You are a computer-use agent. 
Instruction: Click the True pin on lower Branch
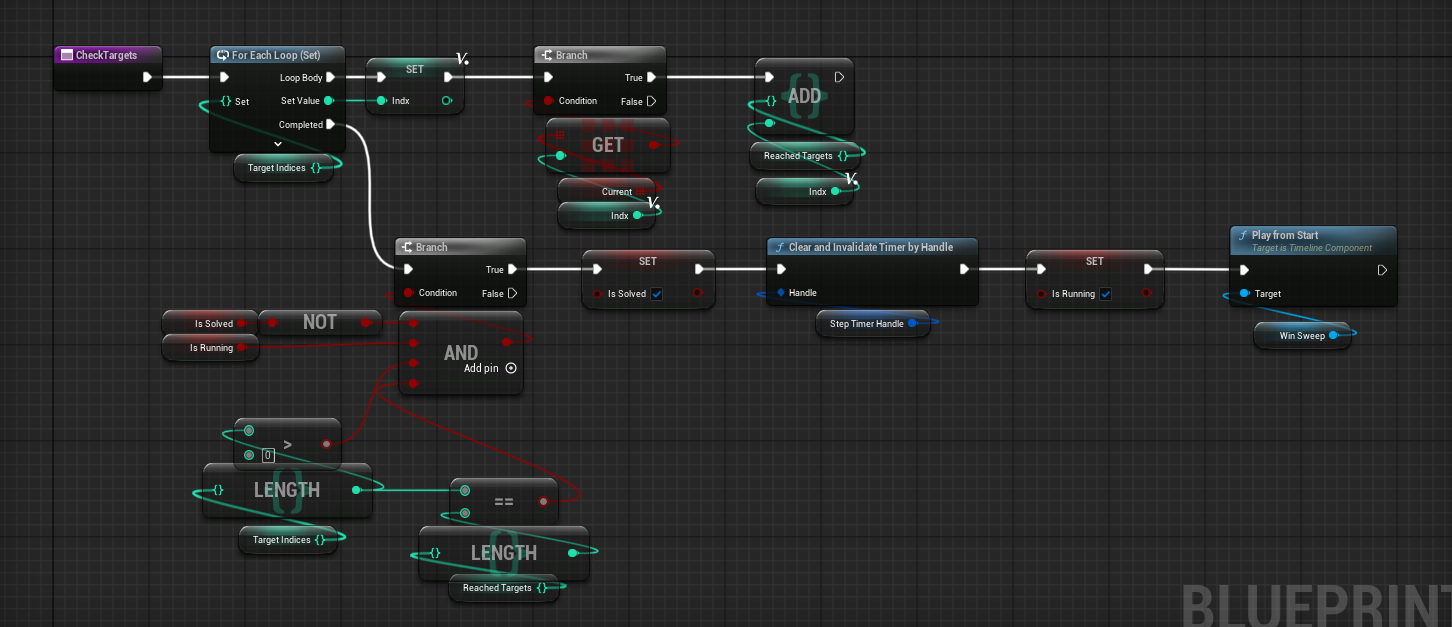coord(511,269)
